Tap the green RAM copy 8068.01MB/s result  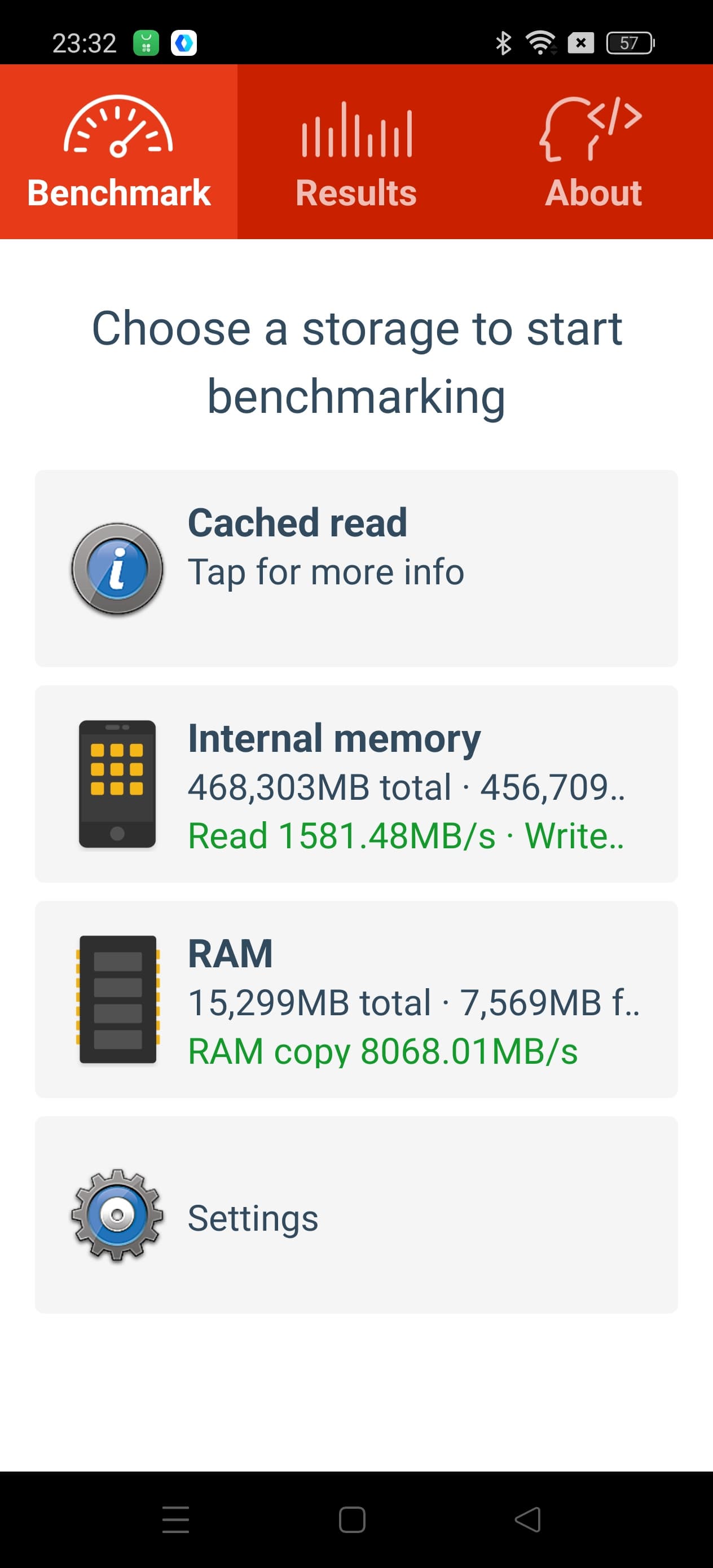(x=382, y=1051)
